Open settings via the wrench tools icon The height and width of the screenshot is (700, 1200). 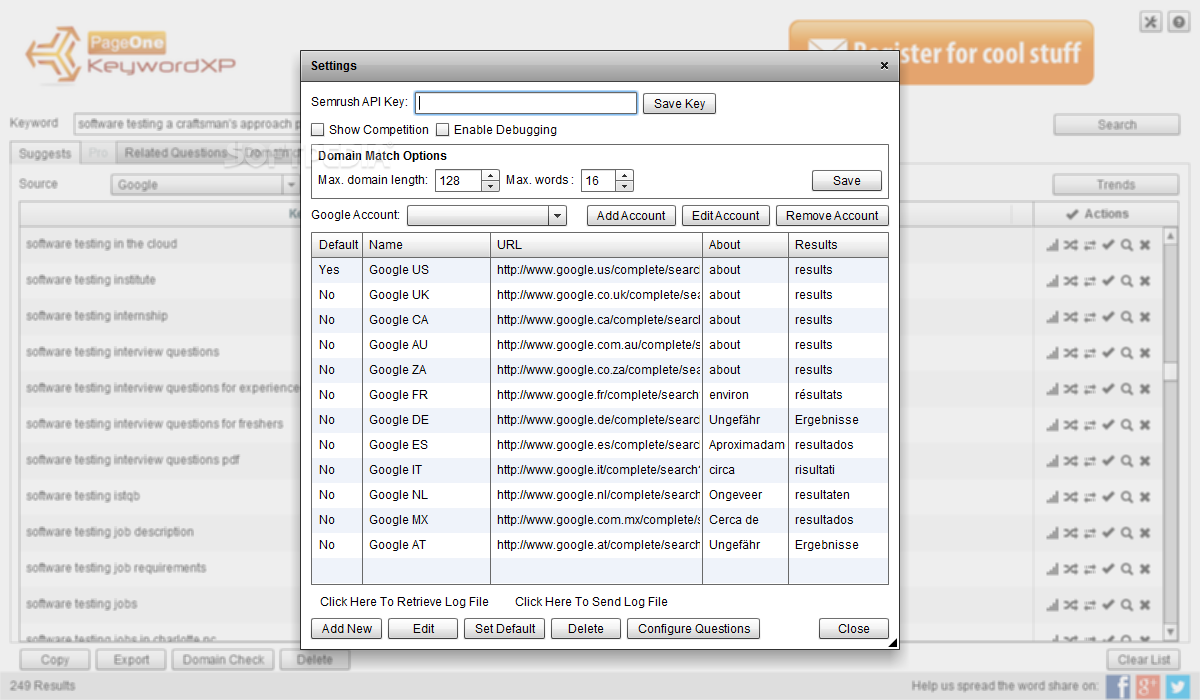(1151, 22)
